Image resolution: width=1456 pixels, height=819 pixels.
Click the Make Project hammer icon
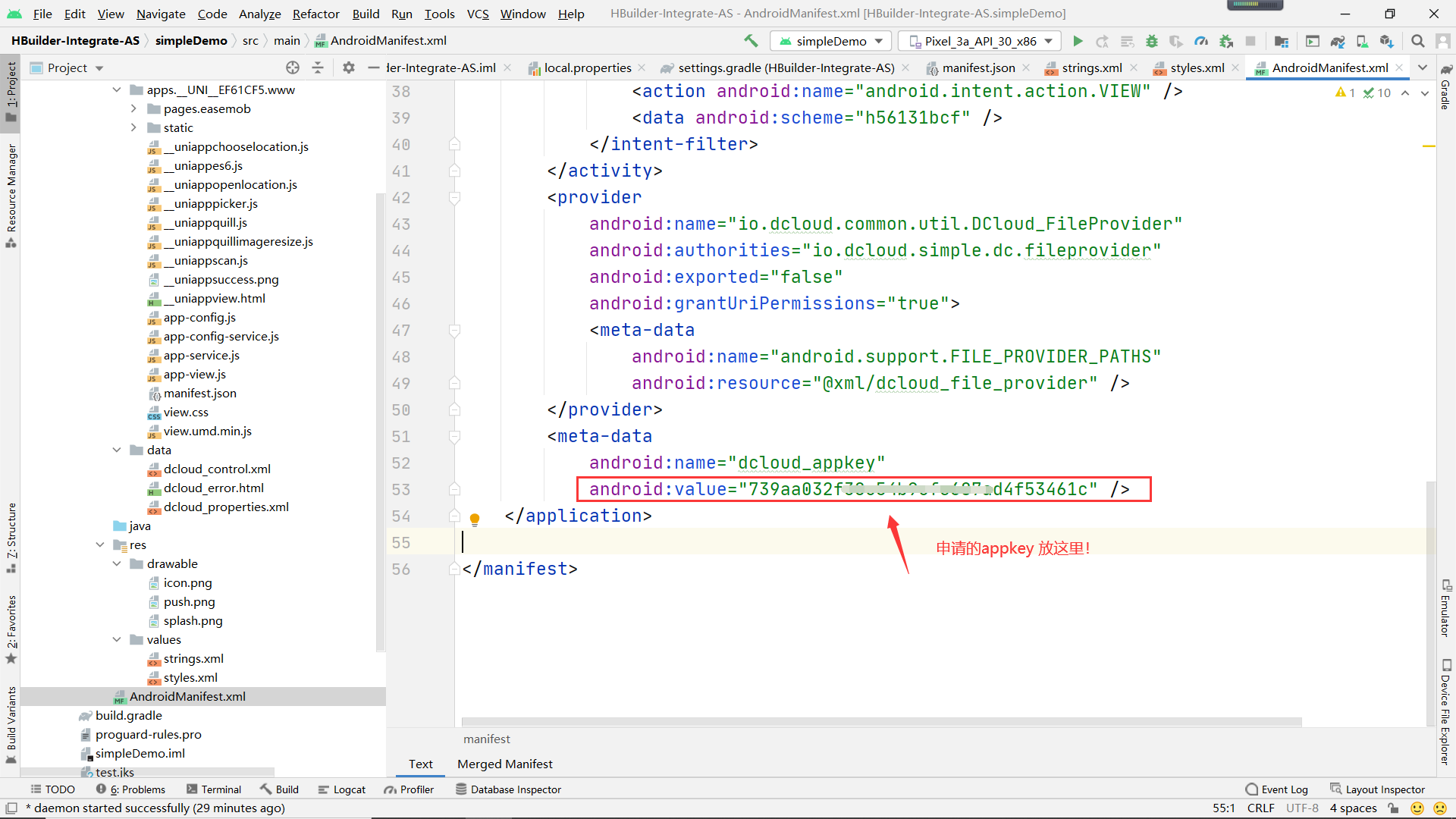(x=751, y=41)
